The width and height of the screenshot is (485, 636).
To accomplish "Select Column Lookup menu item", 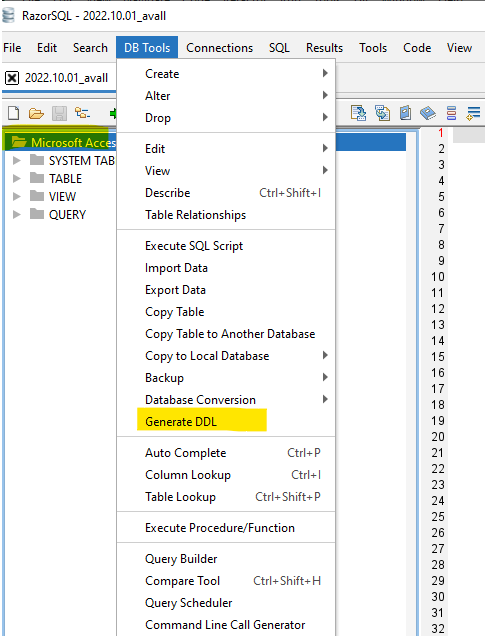I will 226,475.
